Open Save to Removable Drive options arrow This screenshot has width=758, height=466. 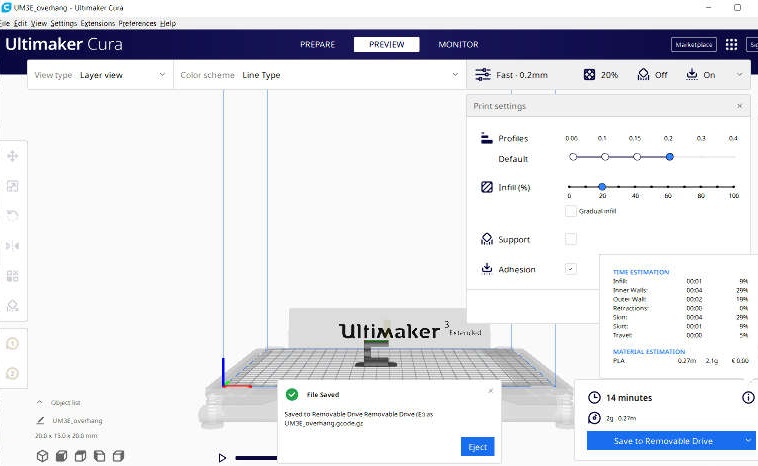[748, 440]
